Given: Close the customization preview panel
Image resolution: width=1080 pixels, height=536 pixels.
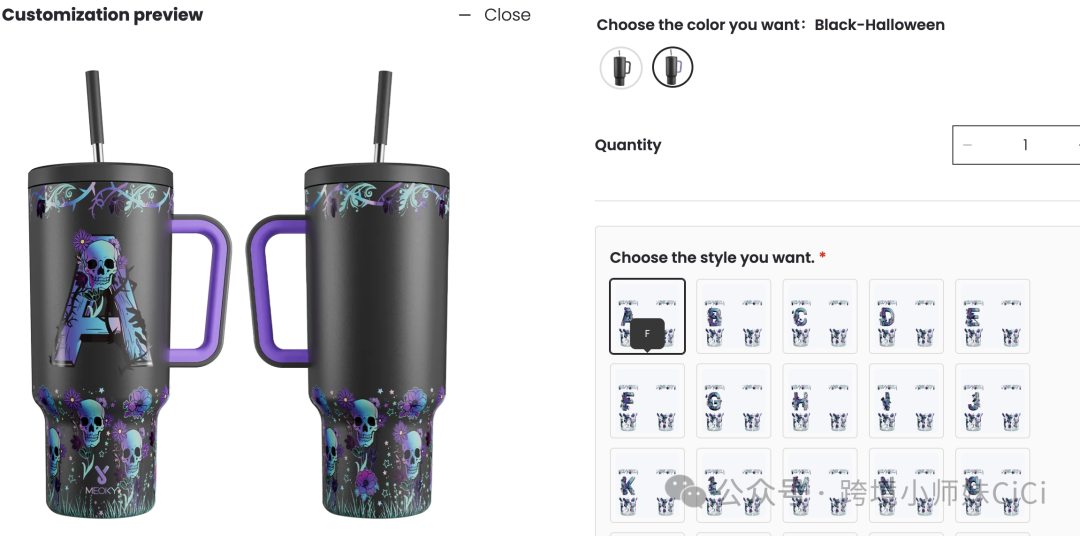Looking at the screenshot, I should coord(507,14).
